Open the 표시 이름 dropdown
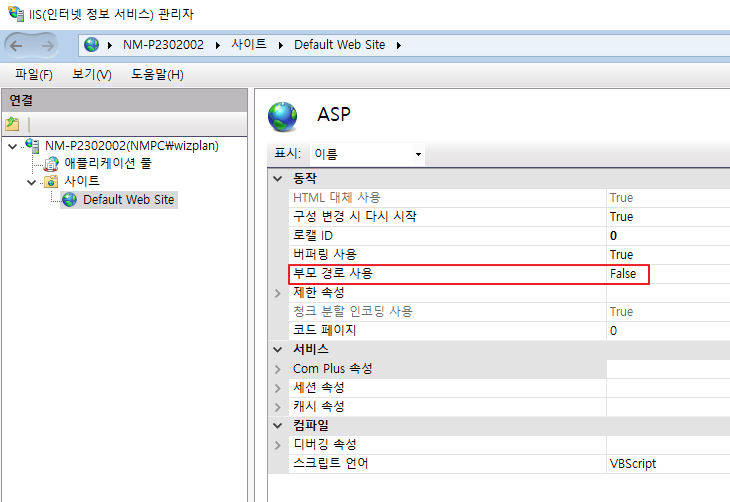Image resolution: width=730 pixels, height=502 pixels. coord(367,154)
